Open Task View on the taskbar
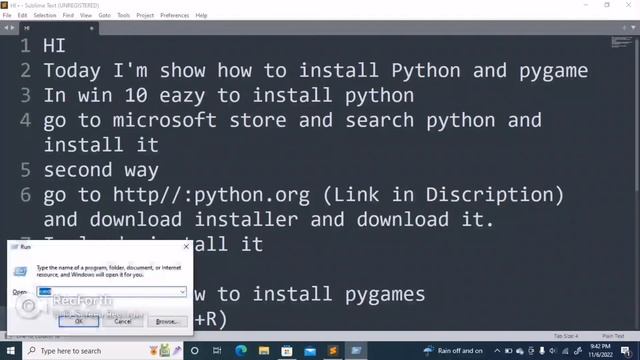640x360 pixels. (217, 351)
